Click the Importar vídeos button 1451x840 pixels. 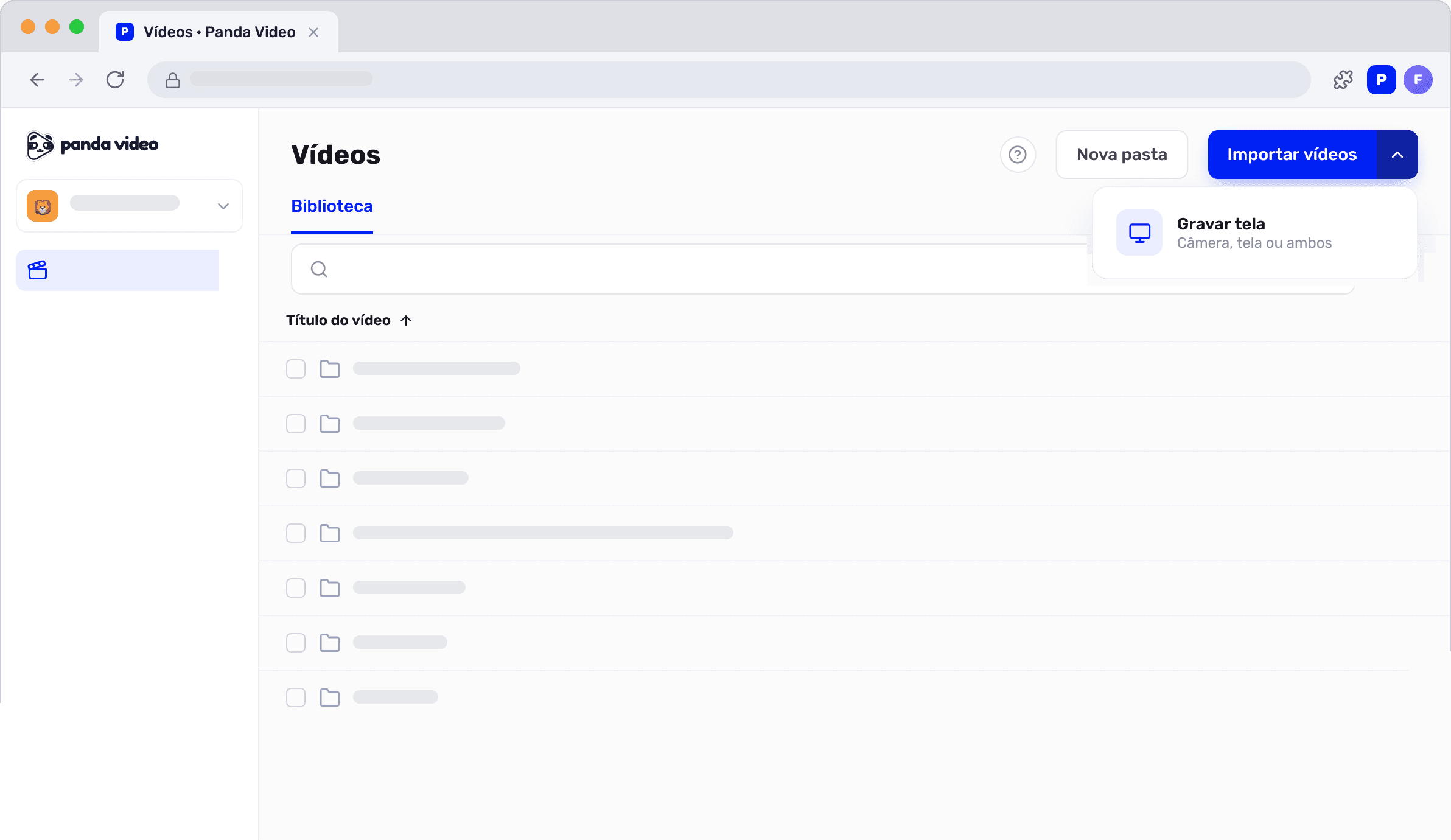coord(1292,155)
